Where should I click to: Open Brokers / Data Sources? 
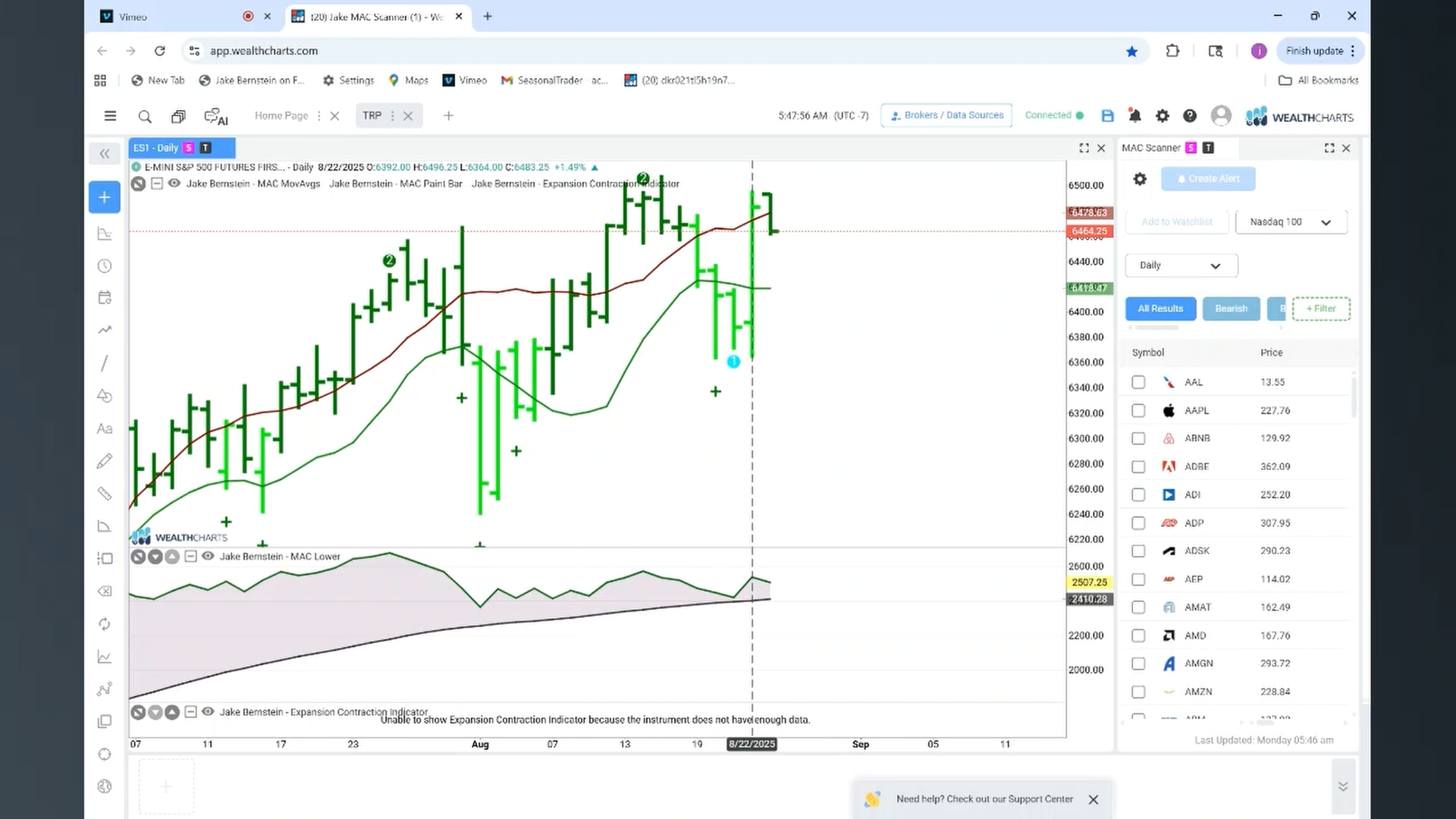(946, 115)
